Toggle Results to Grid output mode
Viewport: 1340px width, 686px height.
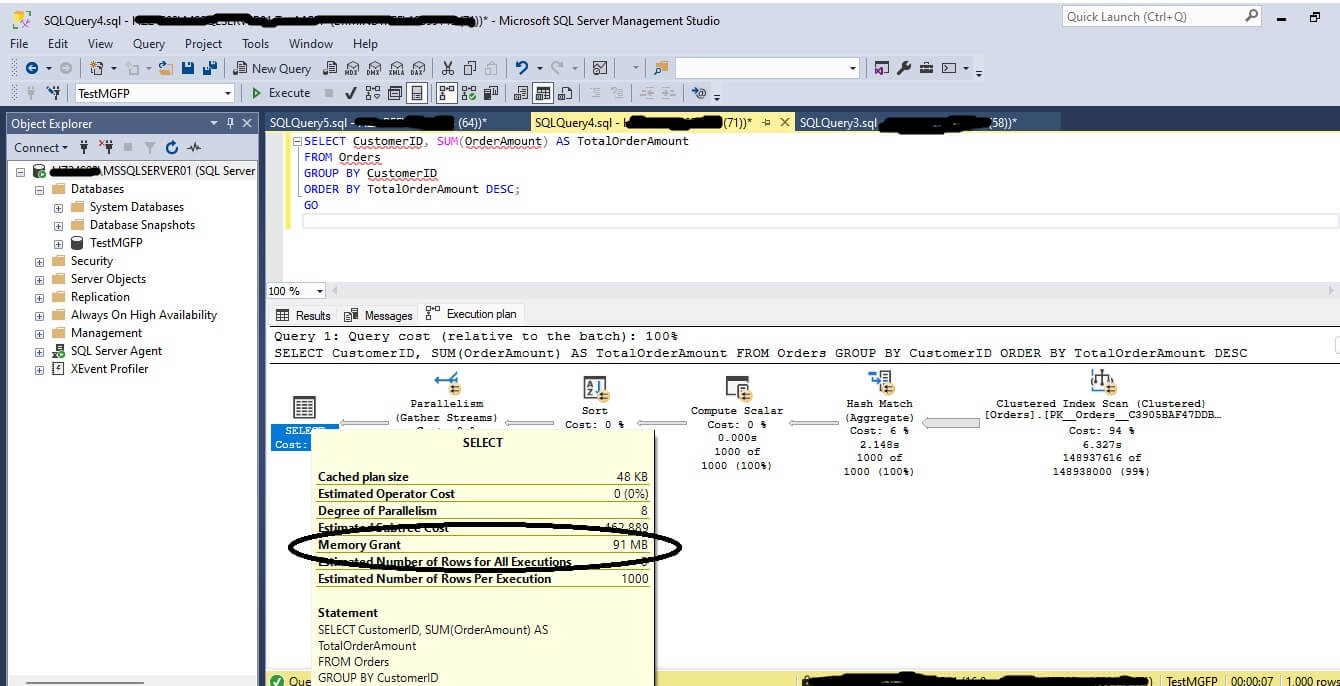click(543, 93)
